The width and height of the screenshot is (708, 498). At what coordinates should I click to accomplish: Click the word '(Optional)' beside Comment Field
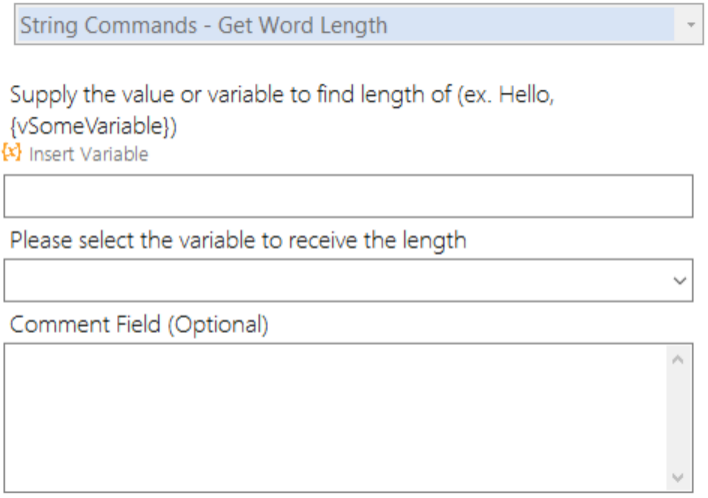(219, 325)
